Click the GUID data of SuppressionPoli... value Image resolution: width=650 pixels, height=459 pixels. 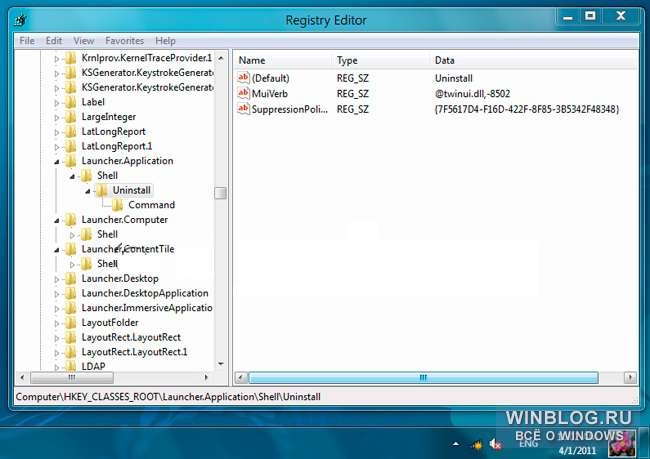coord(526,109)
